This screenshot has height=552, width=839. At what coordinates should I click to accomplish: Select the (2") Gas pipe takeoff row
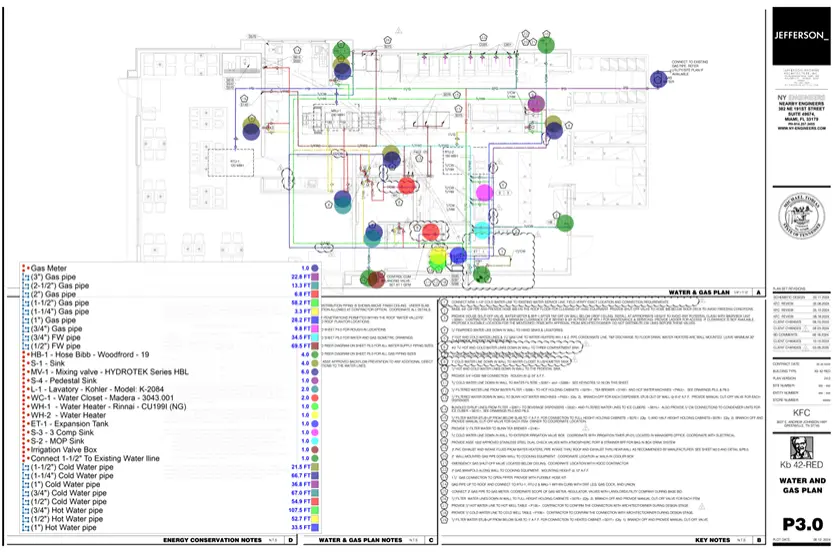click(170, 294)
